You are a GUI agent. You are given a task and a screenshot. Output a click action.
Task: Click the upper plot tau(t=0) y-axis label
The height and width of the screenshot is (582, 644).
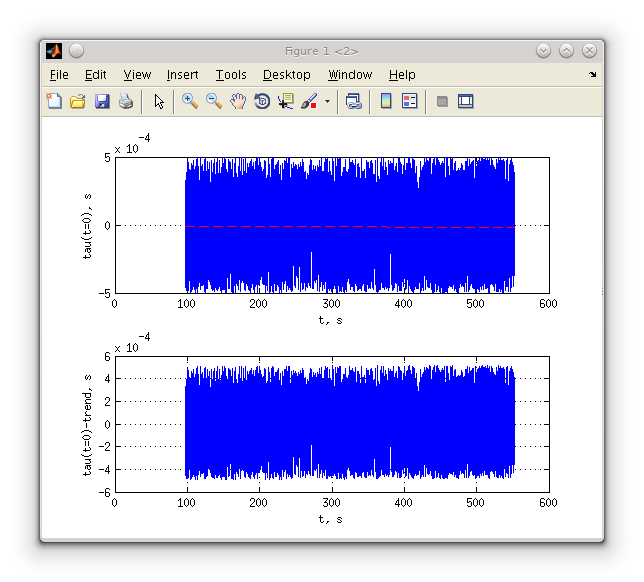pos(87,226)
